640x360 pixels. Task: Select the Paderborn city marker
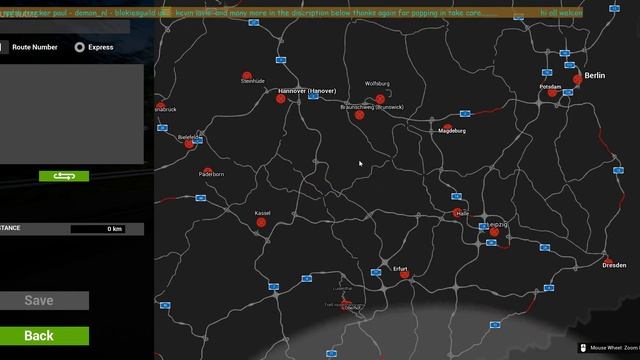(208, 170)
